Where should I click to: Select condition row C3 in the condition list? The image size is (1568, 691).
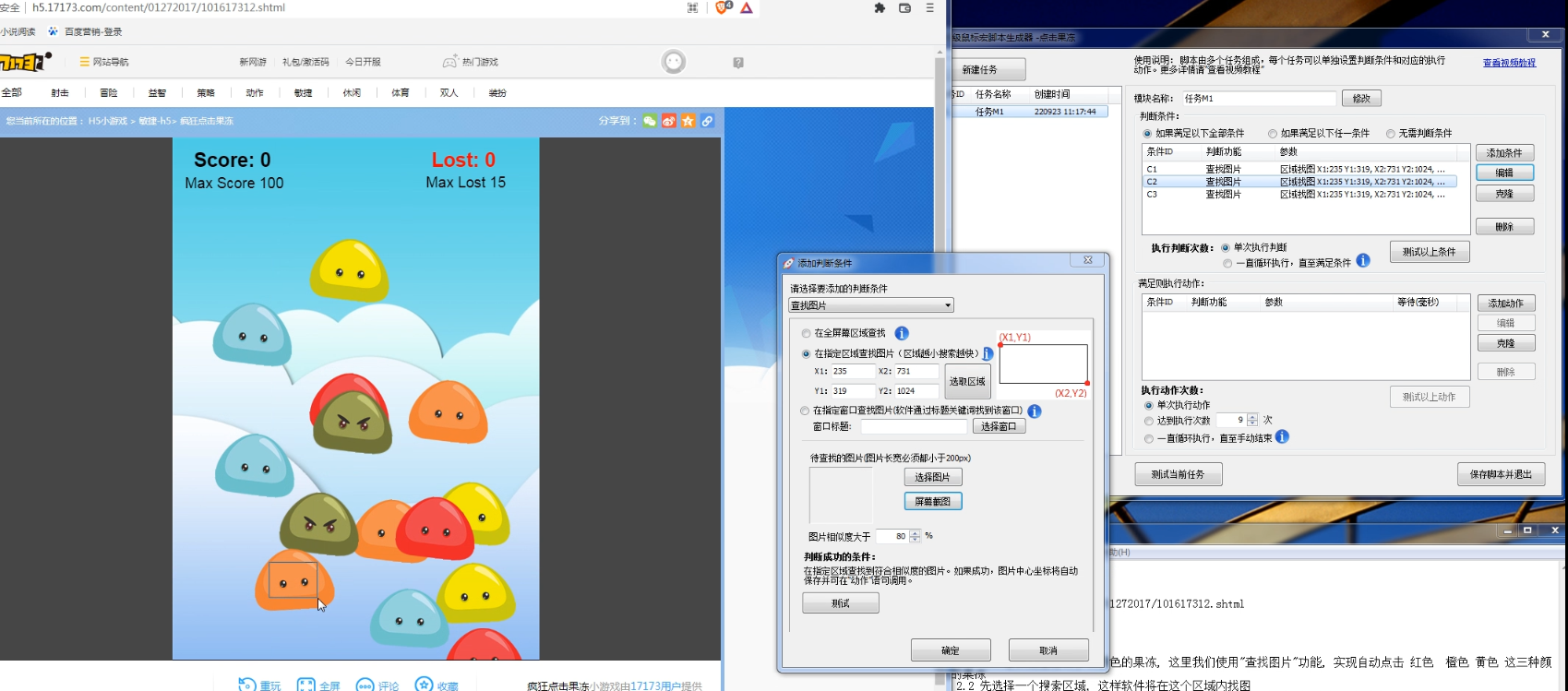(1299, 195)
